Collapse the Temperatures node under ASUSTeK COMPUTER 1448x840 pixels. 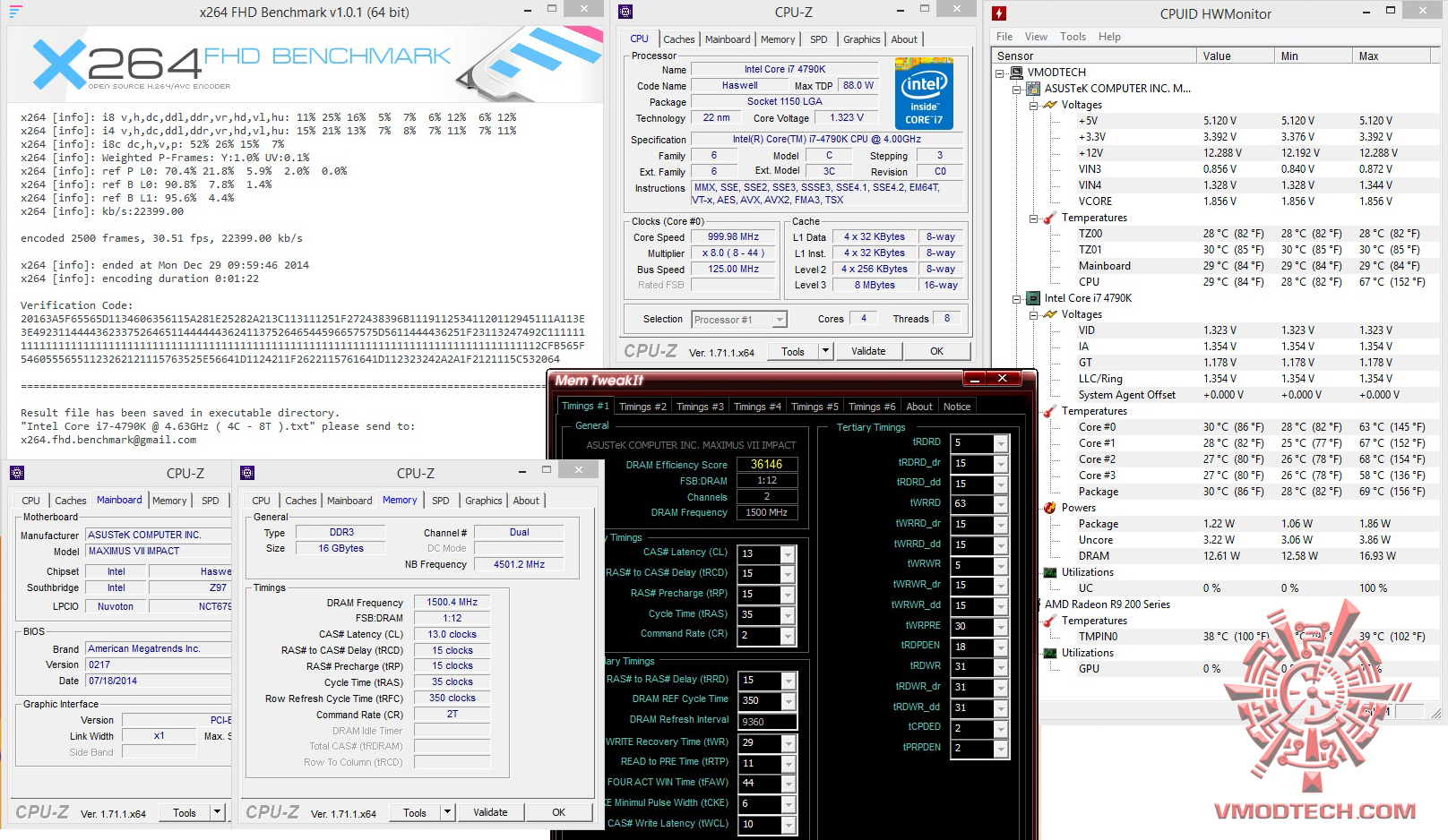point(1033,219)
